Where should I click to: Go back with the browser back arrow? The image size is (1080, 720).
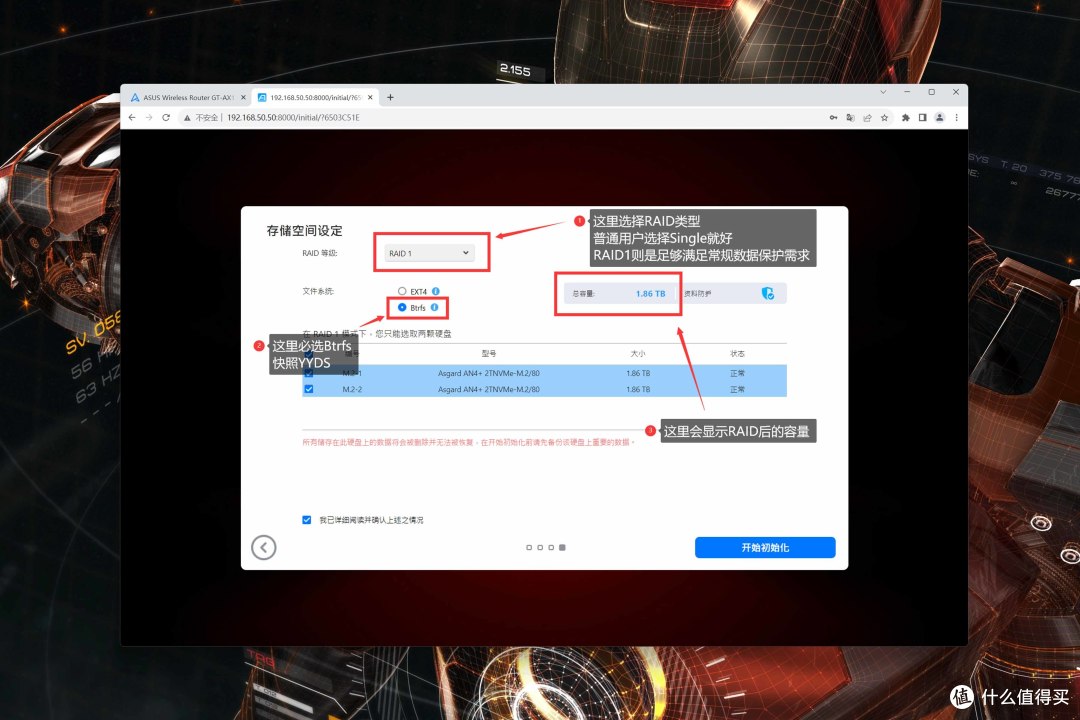coord(132,117)
